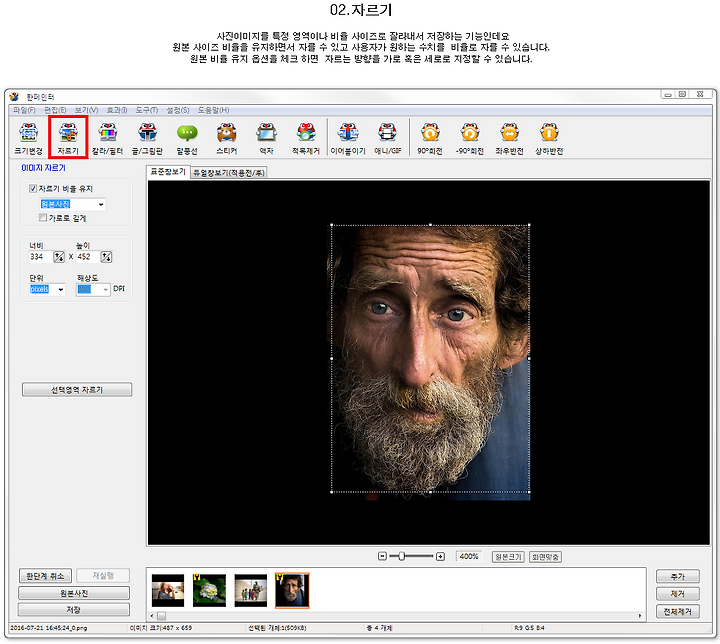Image resolution: width=720 pixels, height=644 pixels.
Task: Click the 저장 save button
Action: [x=74, y=610]
